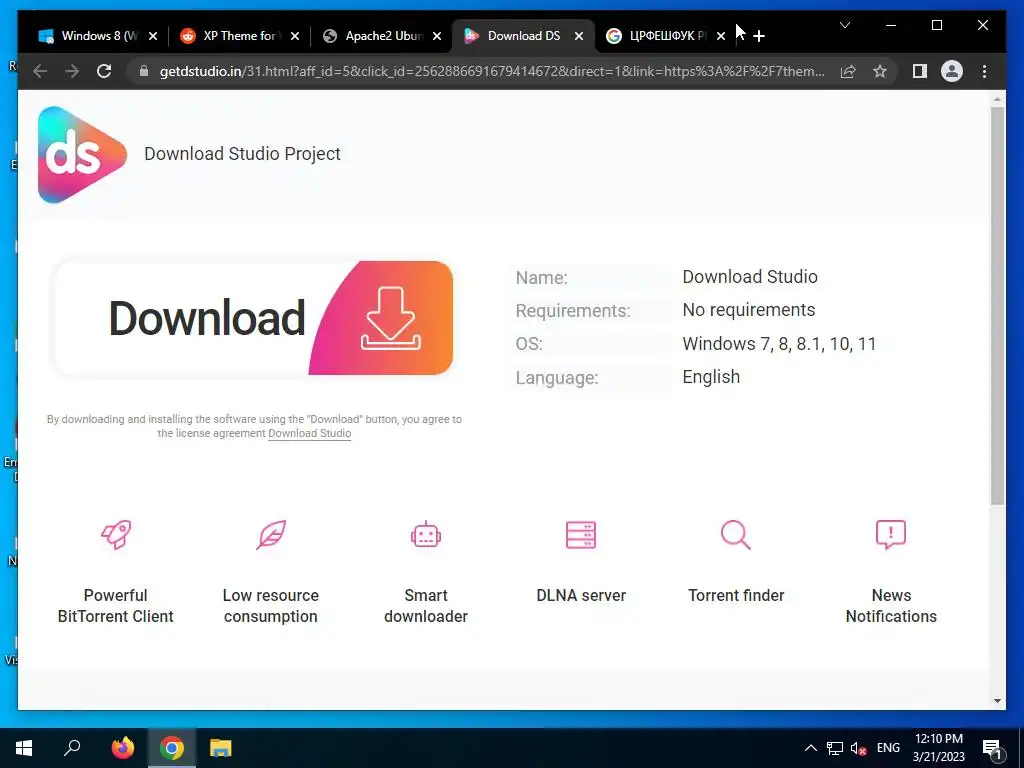Maximize the Chrome window
This screenshot has width=1024, height=768.
coord(936,25)
